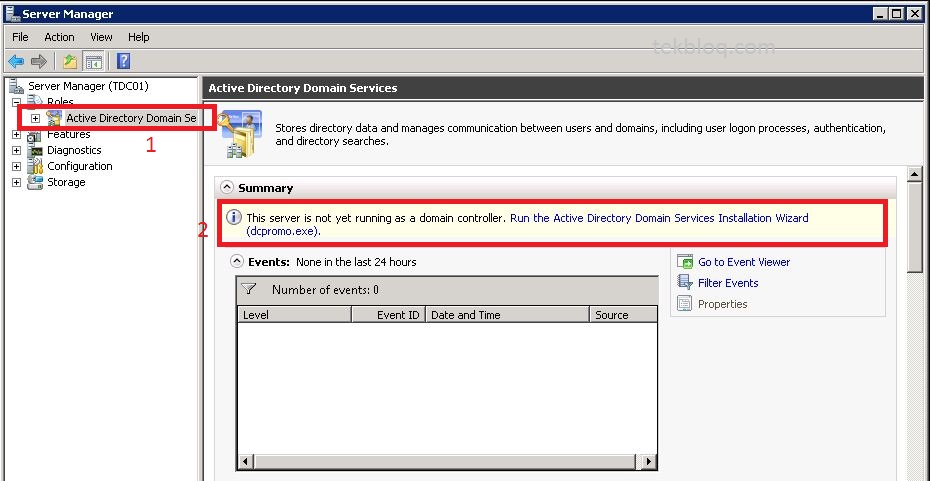Click the details pane vertical scrollbar thumb
This screenshot has height=481, width=930.
[x=915, y=227]
